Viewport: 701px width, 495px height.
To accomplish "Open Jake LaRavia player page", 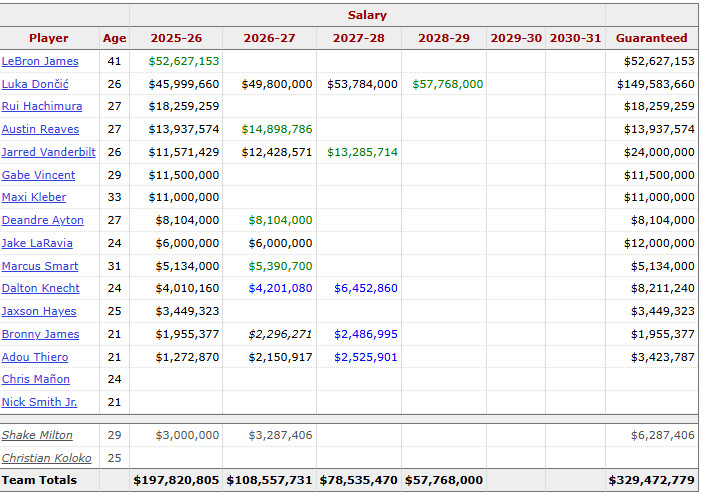I will 37,243.
